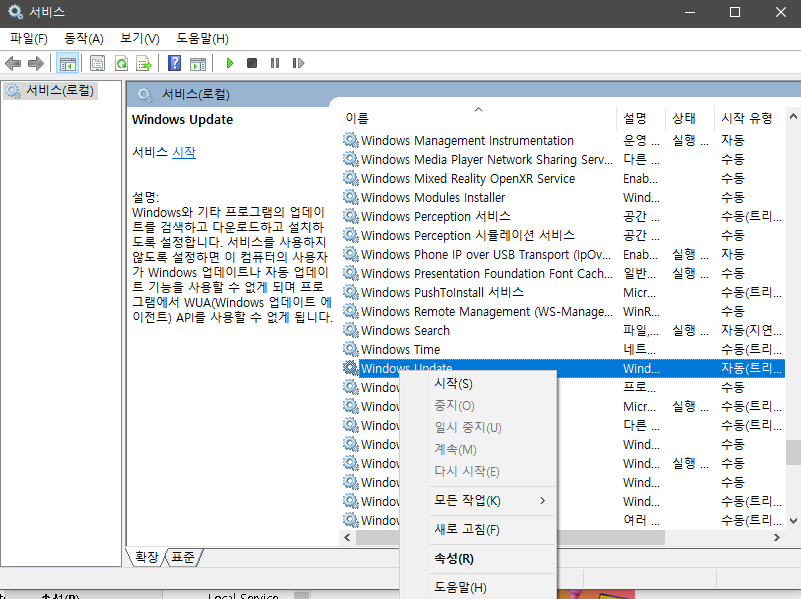The width and height of the screenshot is (801, 599).
Task: Click gear icon of Windows Search row
Action: [350, 330]
